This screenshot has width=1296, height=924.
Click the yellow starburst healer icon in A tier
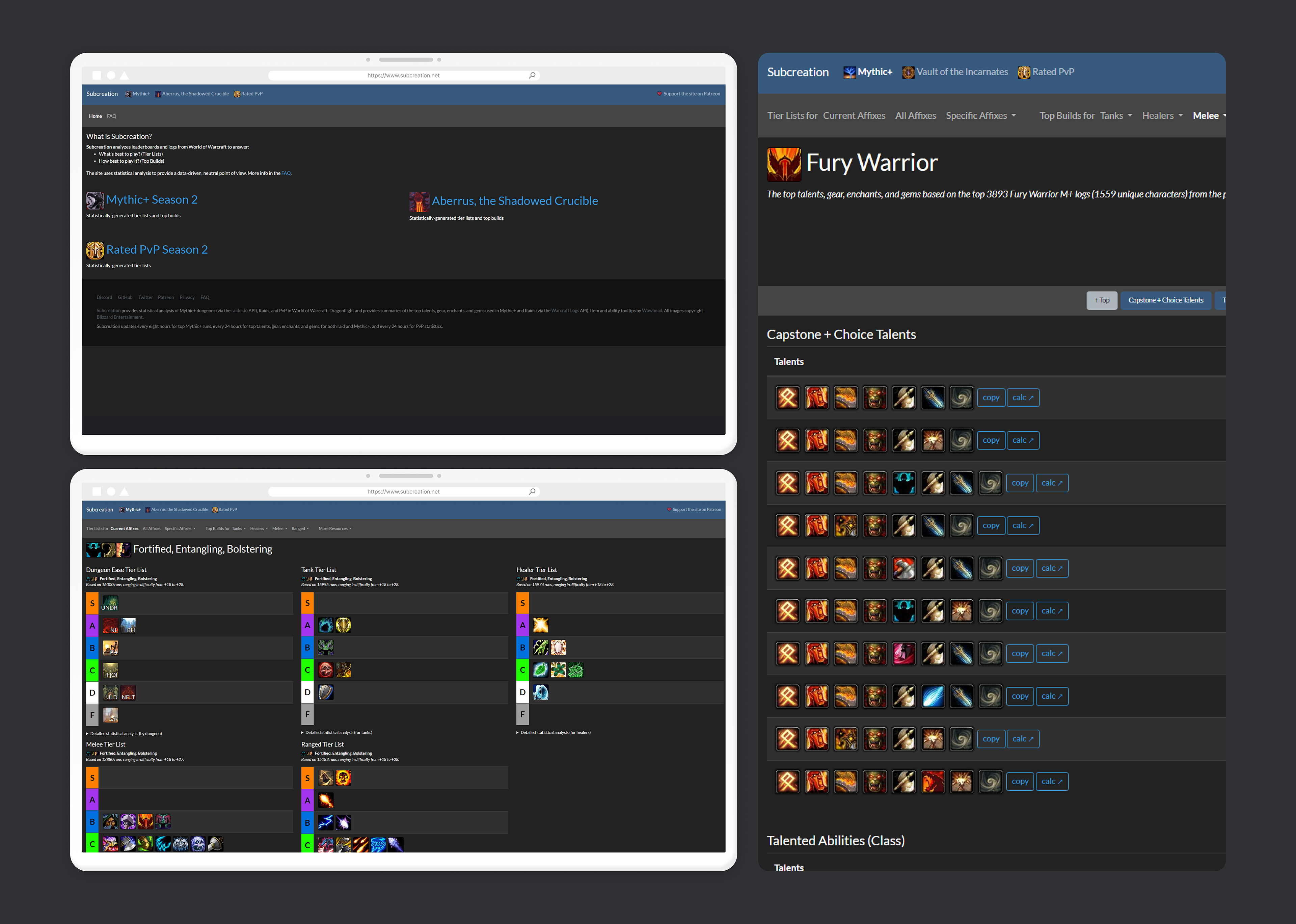pyautogui.click(x=540, y=625)
